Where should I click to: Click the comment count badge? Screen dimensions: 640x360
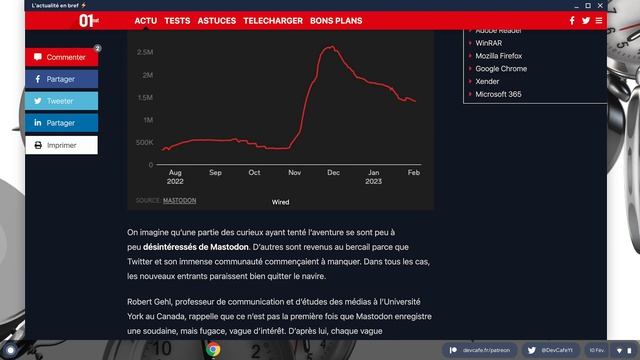coord(98,48)
